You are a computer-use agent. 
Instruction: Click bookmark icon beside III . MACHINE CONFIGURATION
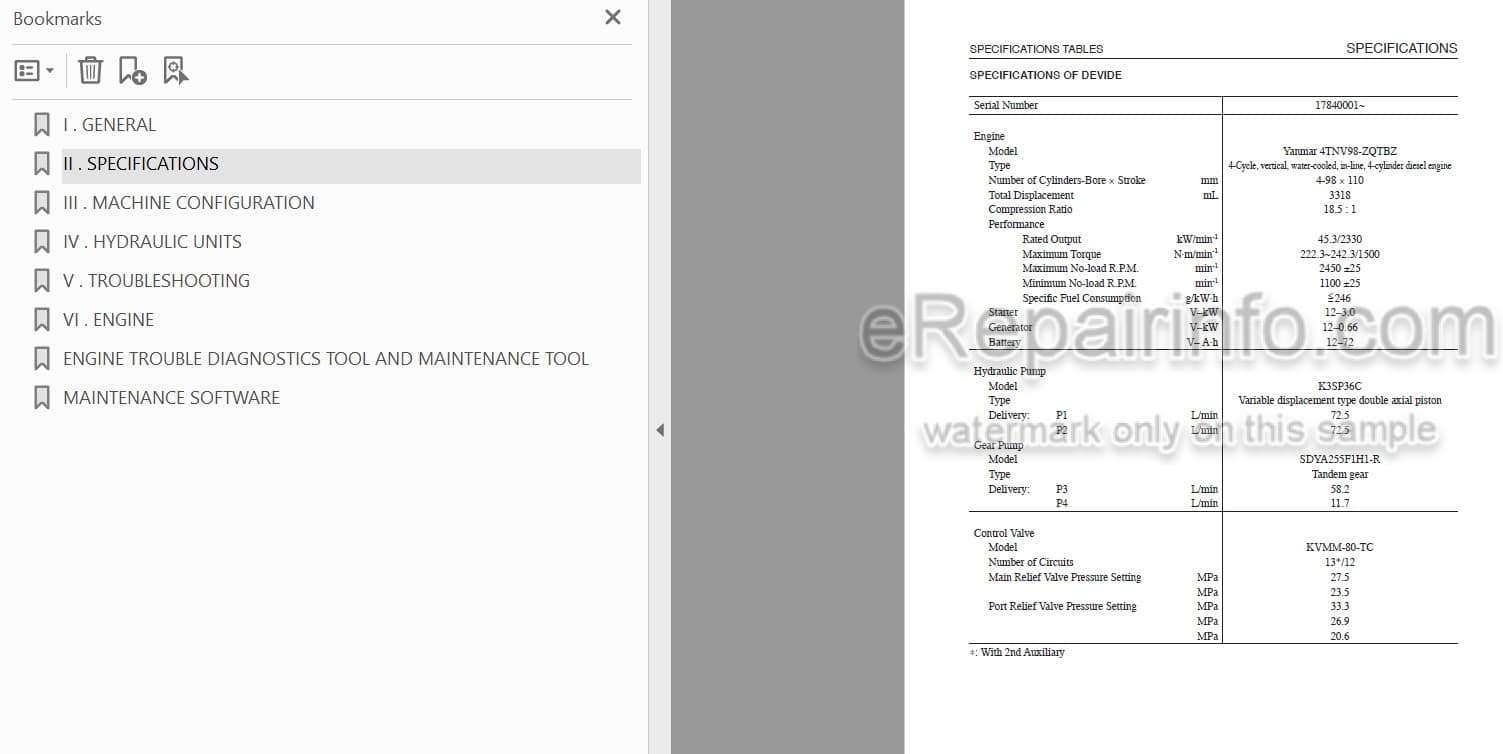pos(42,203)
